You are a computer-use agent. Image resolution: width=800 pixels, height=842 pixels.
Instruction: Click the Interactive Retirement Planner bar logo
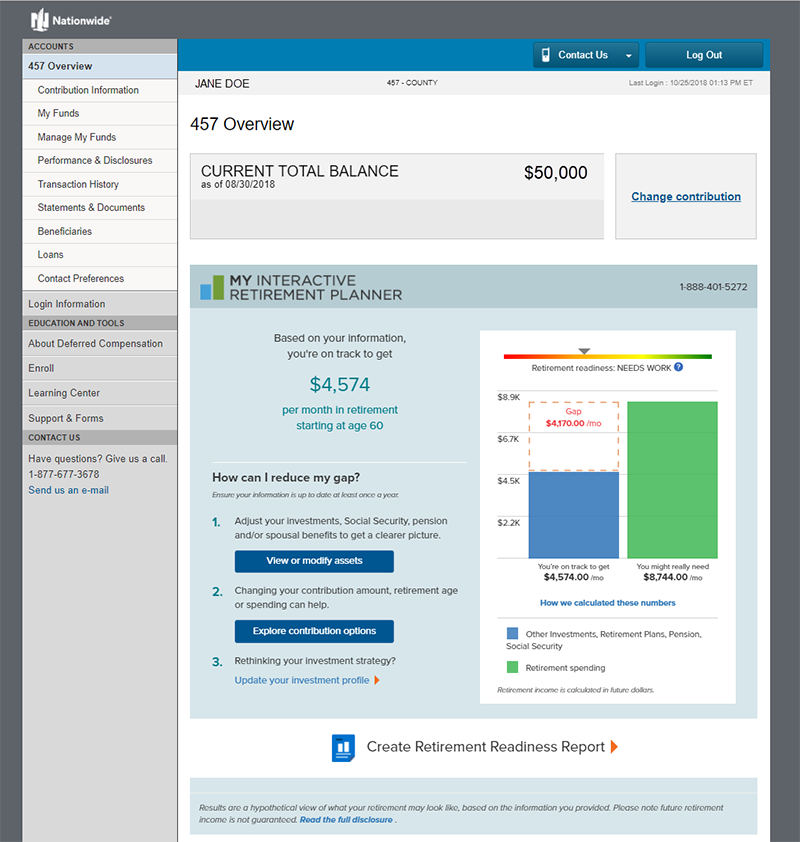tap(212, 287)
